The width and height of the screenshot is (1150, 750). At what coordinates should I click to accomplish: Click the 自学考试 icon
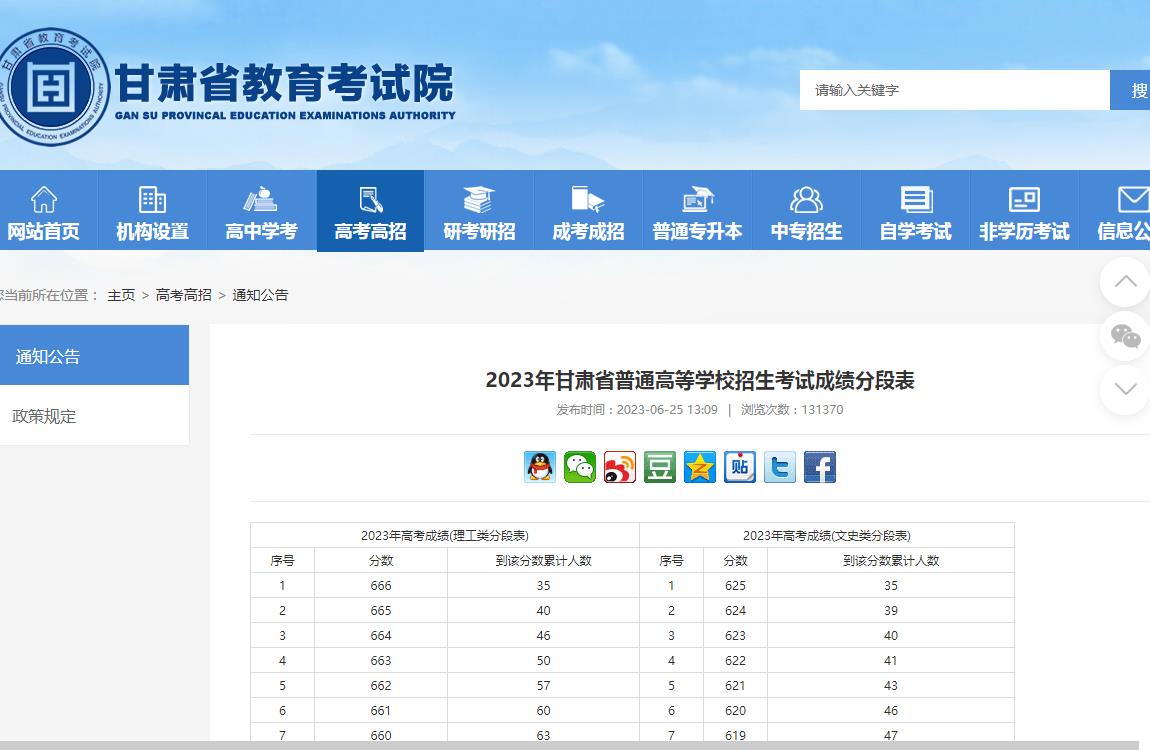coord(916,199)
